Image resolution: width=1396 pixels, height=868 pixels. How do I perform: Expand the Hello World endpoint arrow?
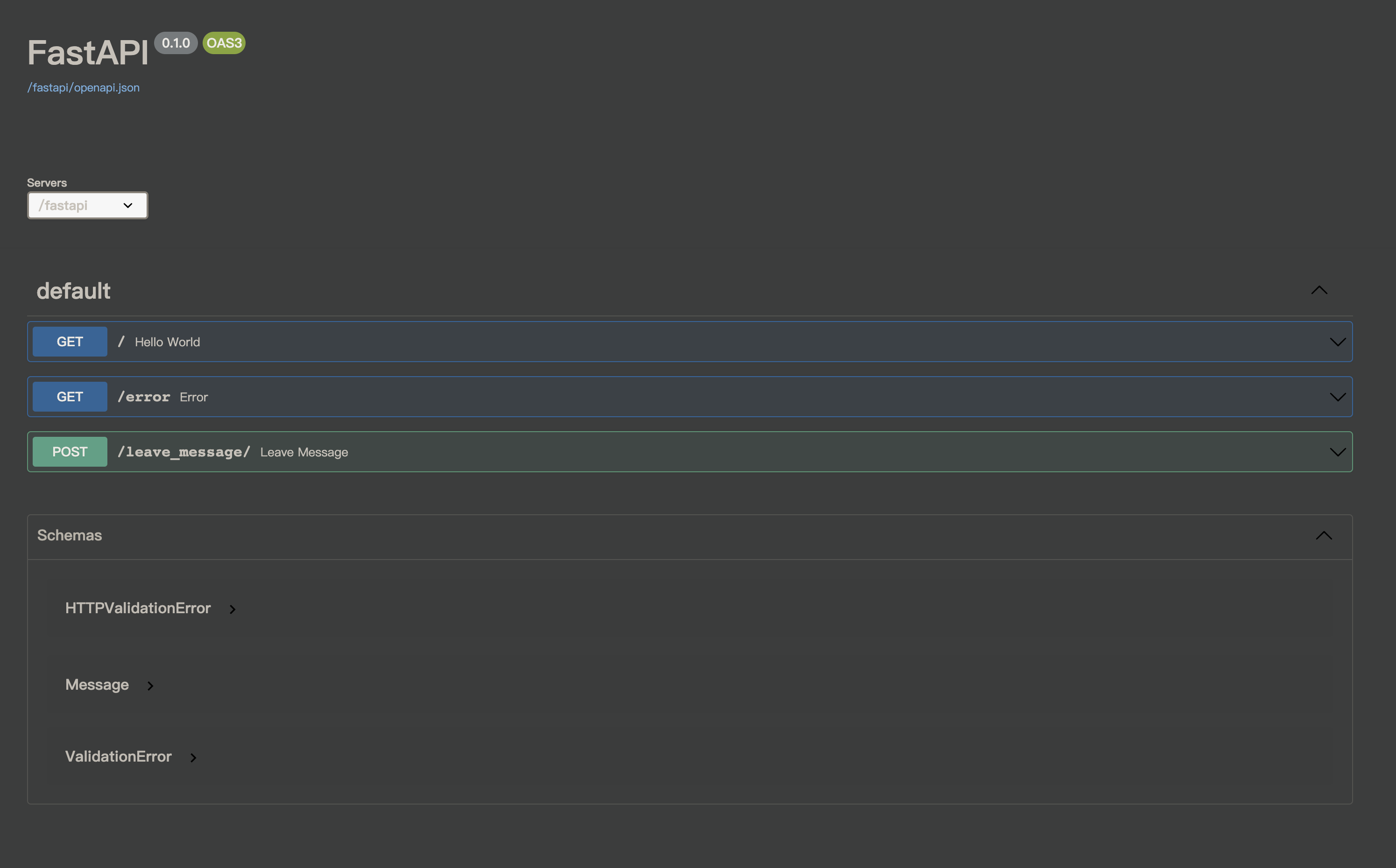click(x=1338, y=342)
